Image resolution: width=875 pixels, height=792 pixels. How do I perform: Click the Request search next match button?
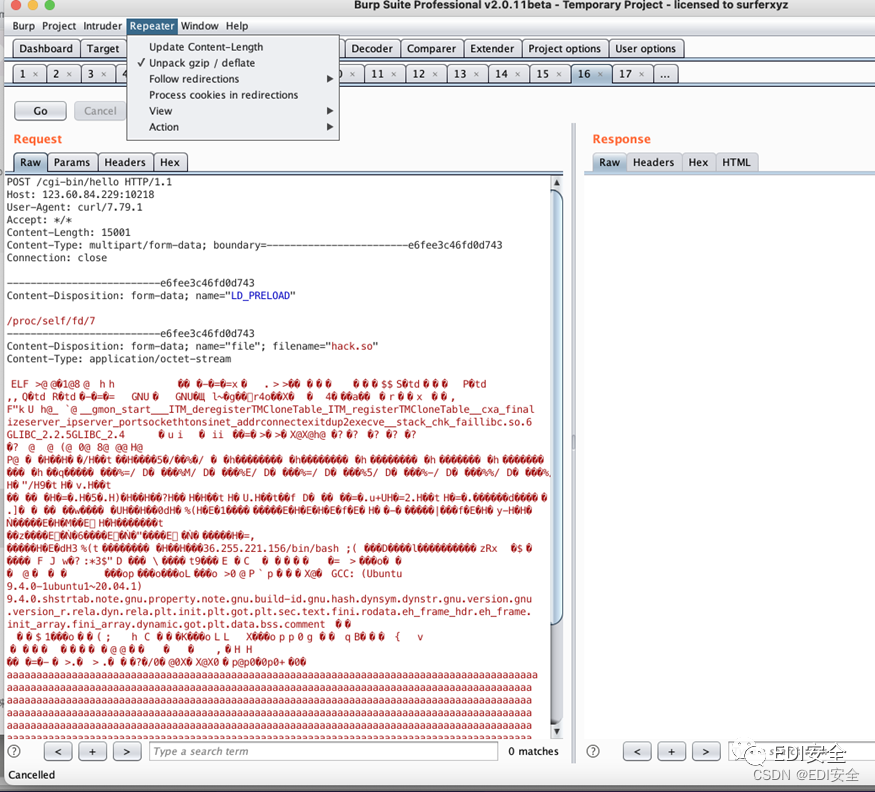click(127, 751)
